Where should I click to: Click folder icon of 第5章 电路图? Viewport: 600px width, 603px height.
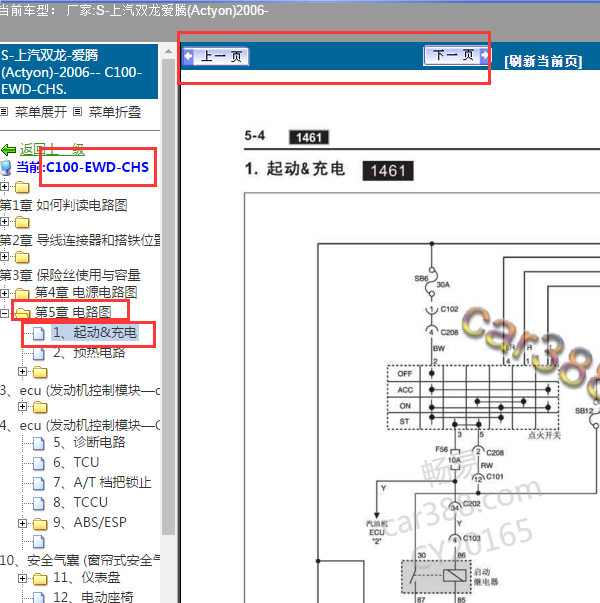click(x=22, y=313)
